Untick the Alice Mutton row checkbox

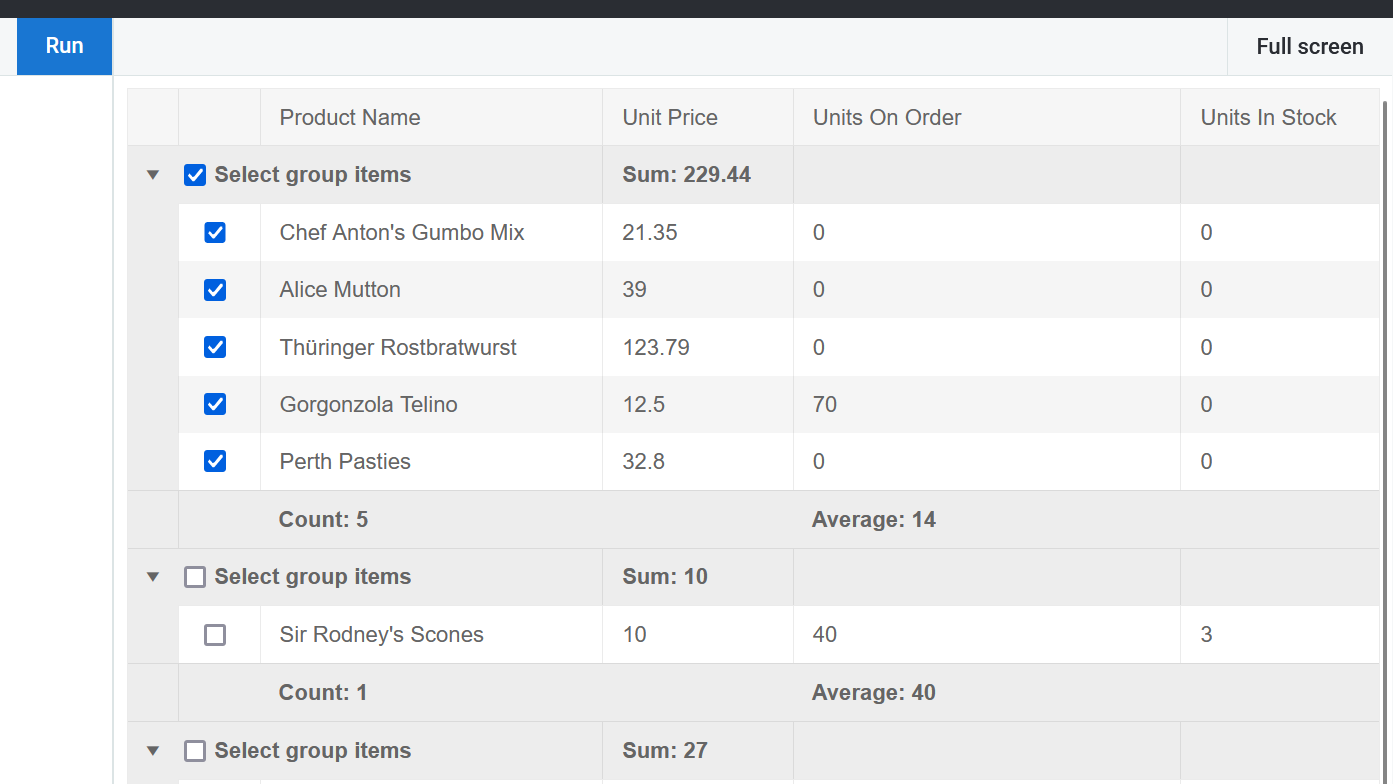click(x=215, y=290)
